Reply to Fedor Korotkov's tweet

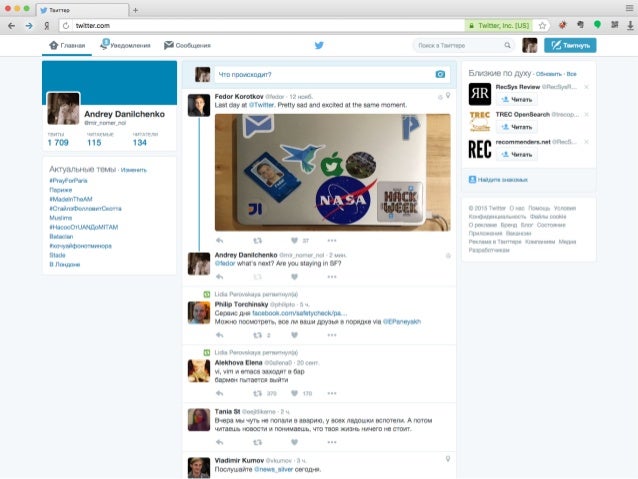coord(219,241)
